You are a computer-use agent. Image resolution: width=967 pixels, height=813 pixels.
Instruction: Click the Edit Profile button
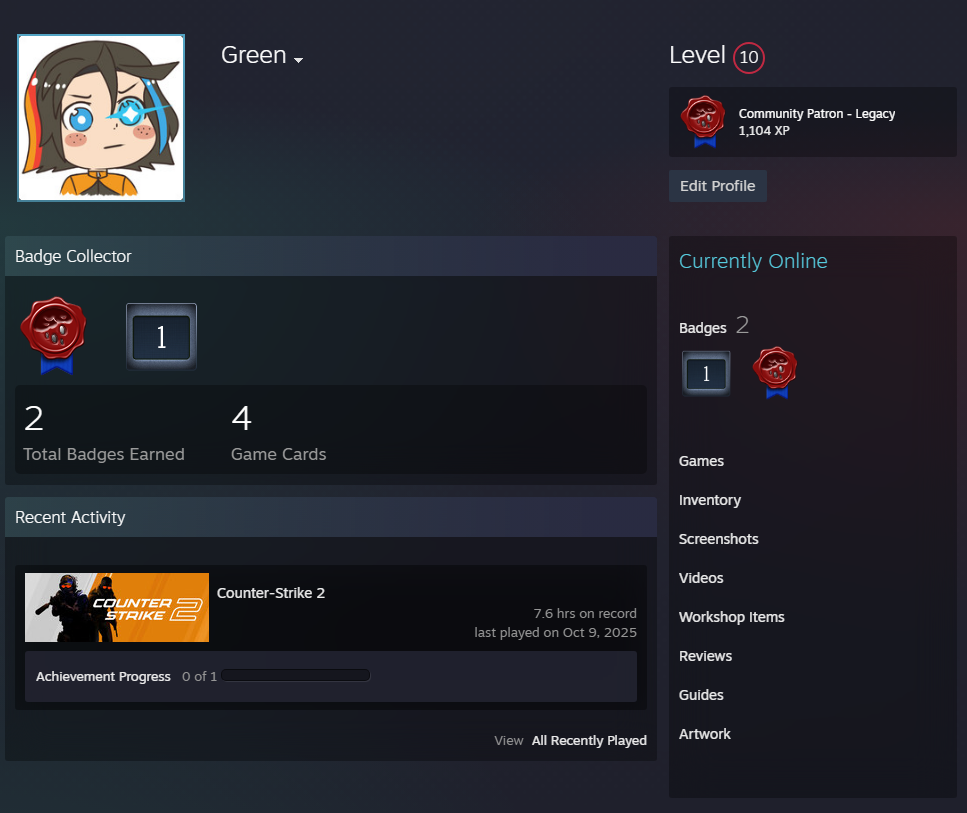point(718,186)
